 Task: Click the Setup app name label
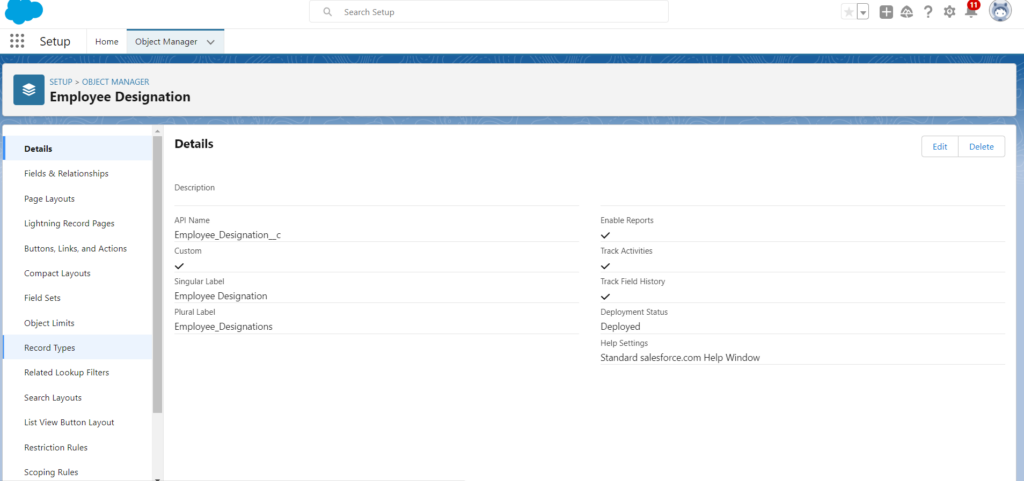tap(55, 41)
